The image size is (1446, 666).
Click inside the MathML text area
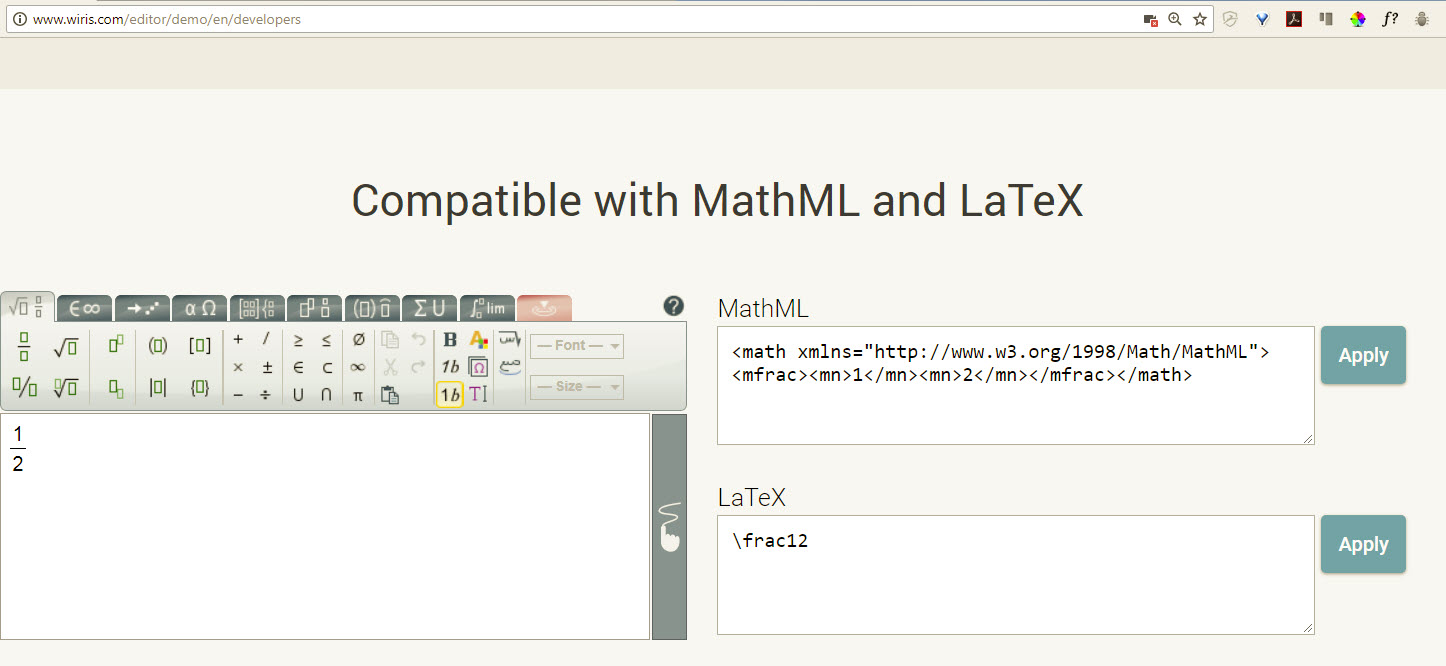[1016, 385]
